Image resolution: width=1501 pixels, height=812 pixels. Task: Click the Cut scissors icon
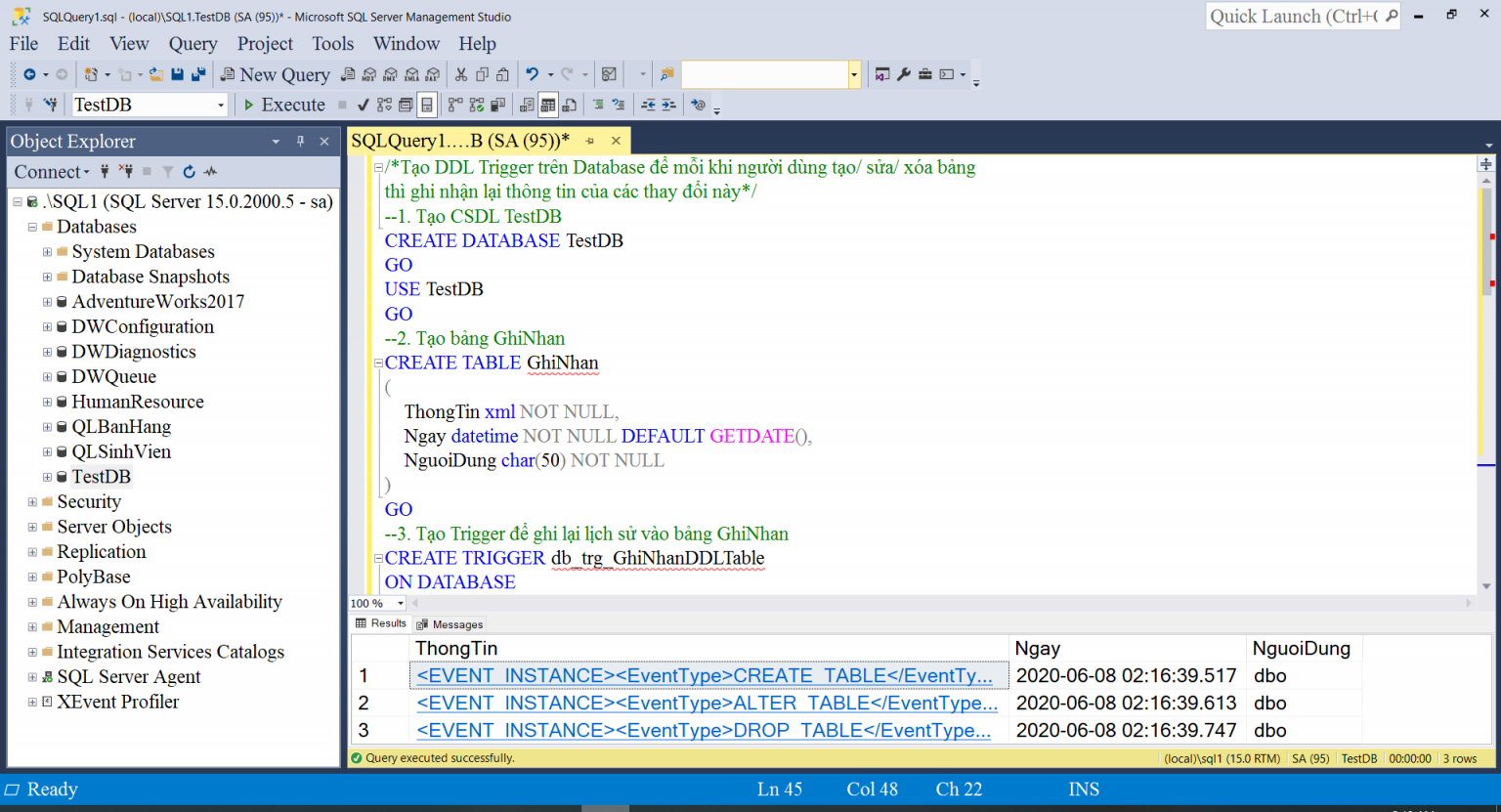pyautogui.click(x=460, y=74)
